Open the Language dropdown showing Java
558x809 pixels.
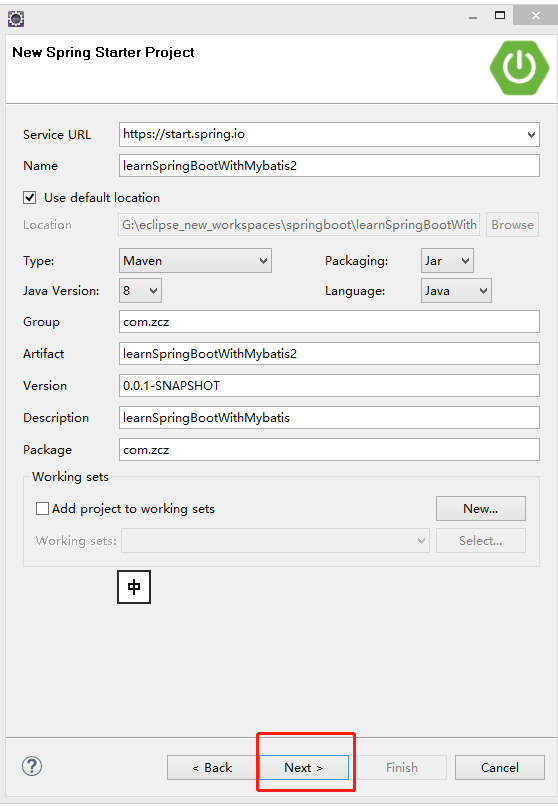(456, 290)
